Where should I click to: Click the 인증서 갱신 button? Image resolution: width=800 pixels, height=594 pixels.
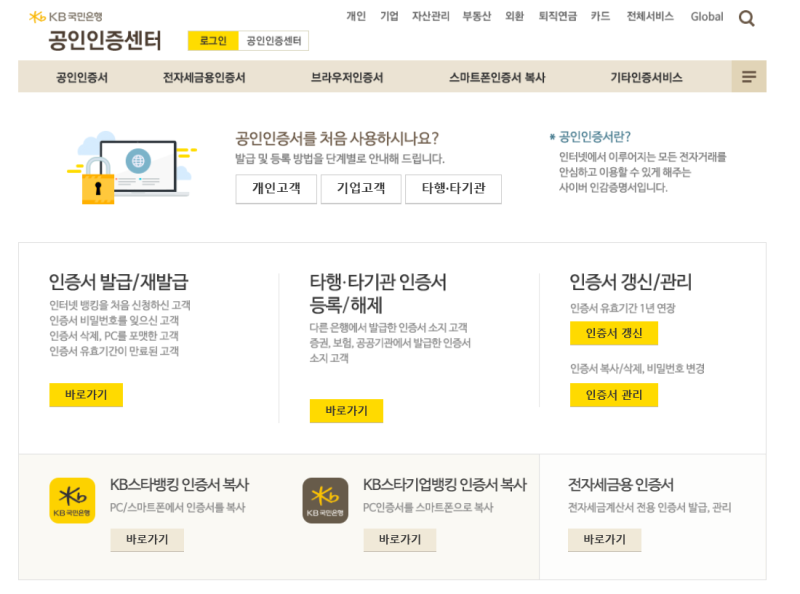(x=614, y=333)
